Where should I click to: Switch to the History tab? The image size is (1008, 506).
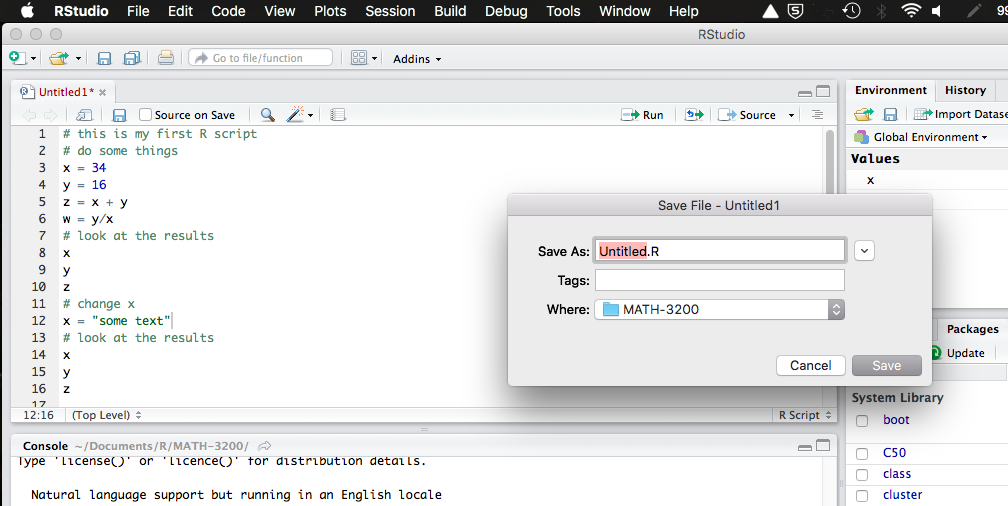pyautogui.click(x=965, y=90)
